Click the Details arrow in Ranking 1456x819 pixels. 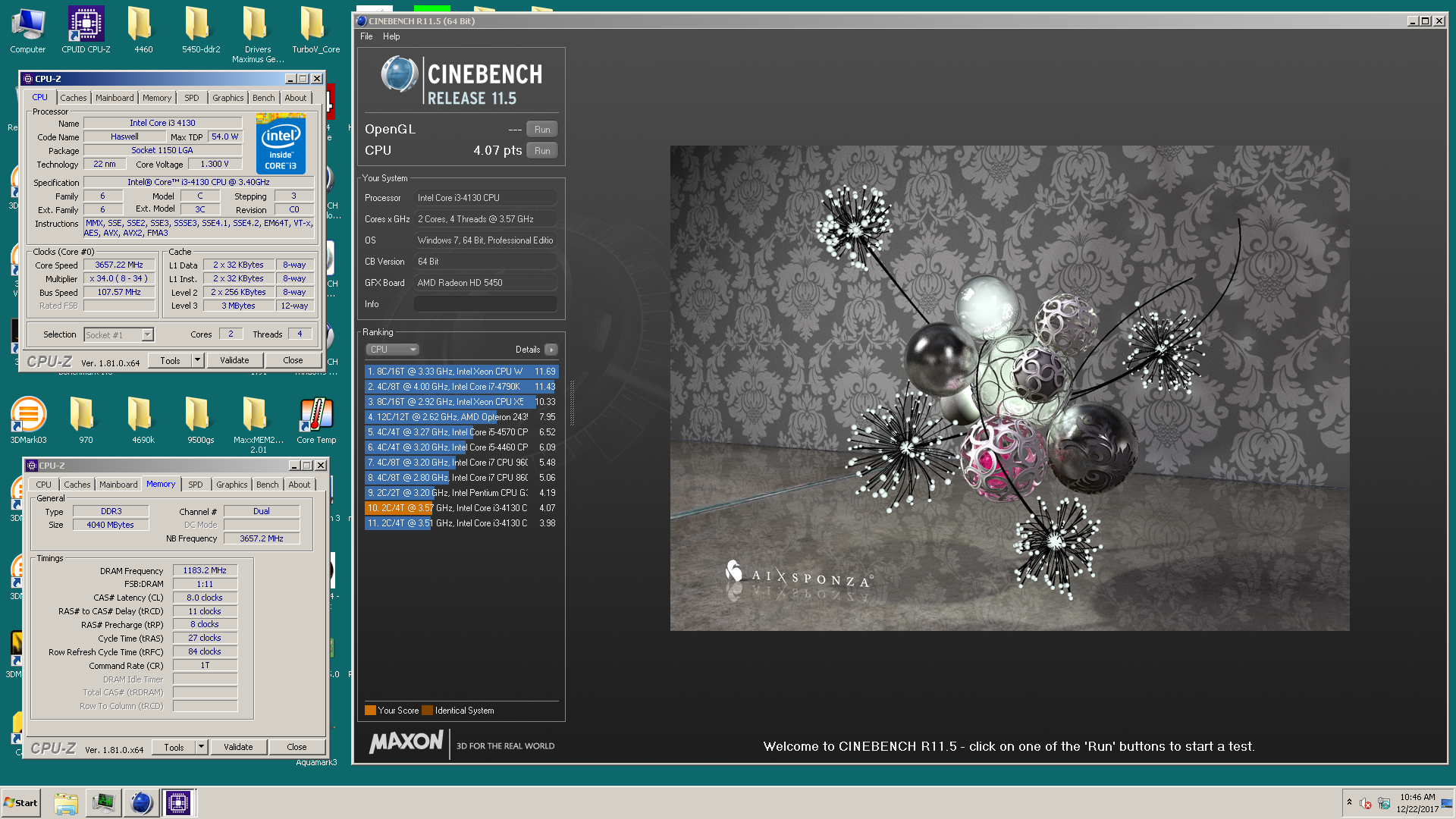tap(551, 350)
